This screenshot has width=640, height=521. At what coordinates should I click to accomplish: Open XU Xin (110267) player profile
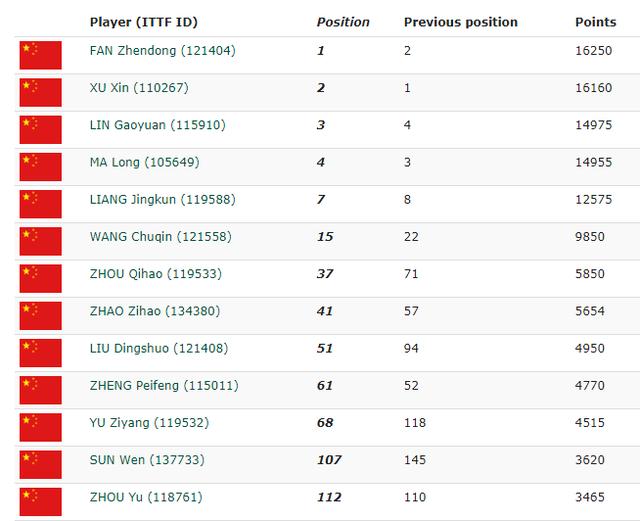coord(139,88)
